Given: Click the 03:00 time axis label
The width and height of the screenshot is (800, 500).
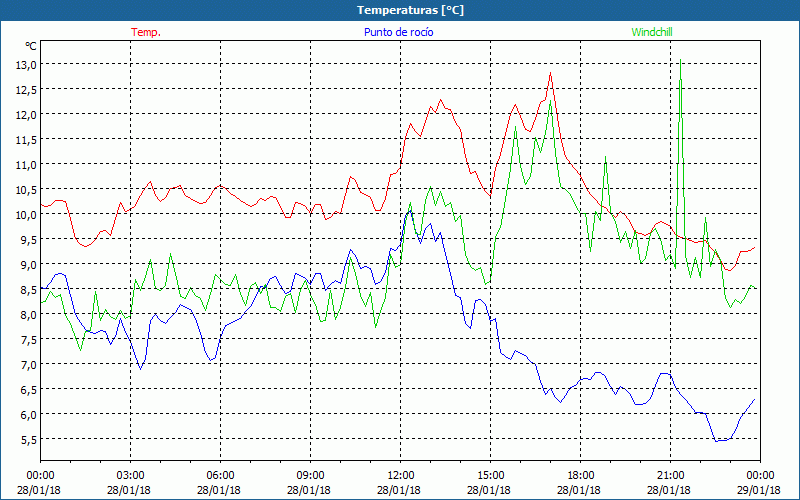Looking at the screenshot, I should click(x=131, y=476).
